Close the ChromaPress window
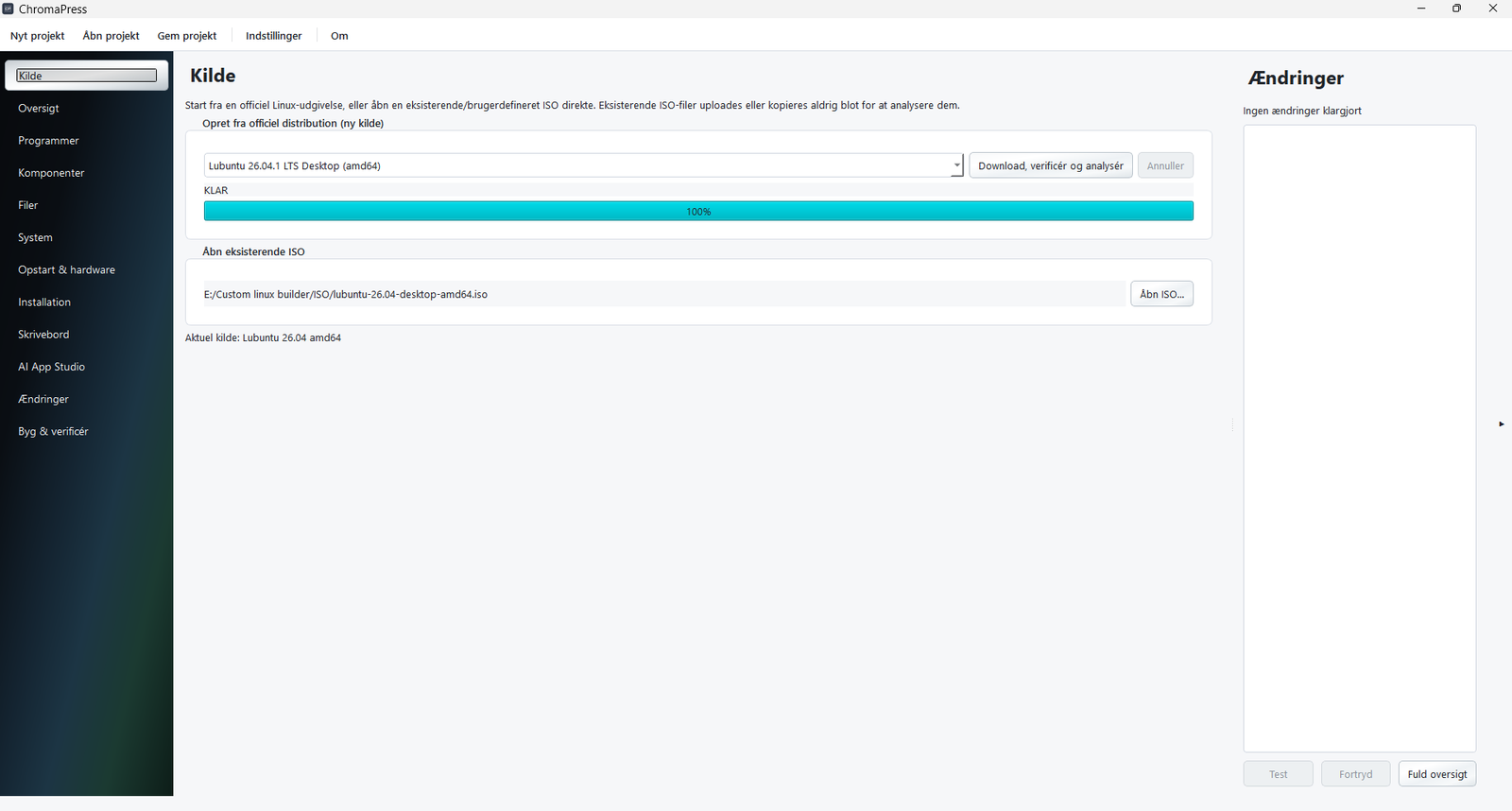This screenshot has height=811, width=1512. coord(1493,9)
